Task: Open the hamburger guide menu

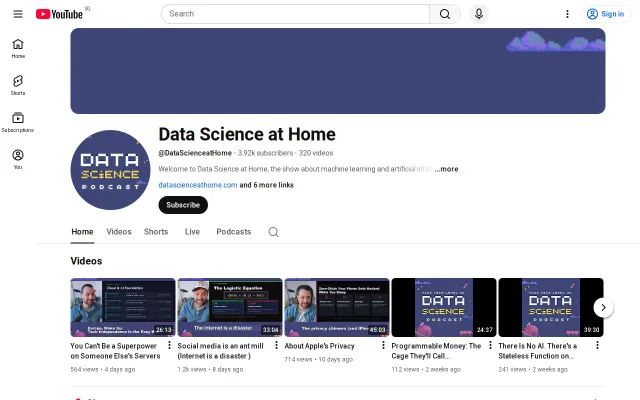Action: click(x=18, y=14)
